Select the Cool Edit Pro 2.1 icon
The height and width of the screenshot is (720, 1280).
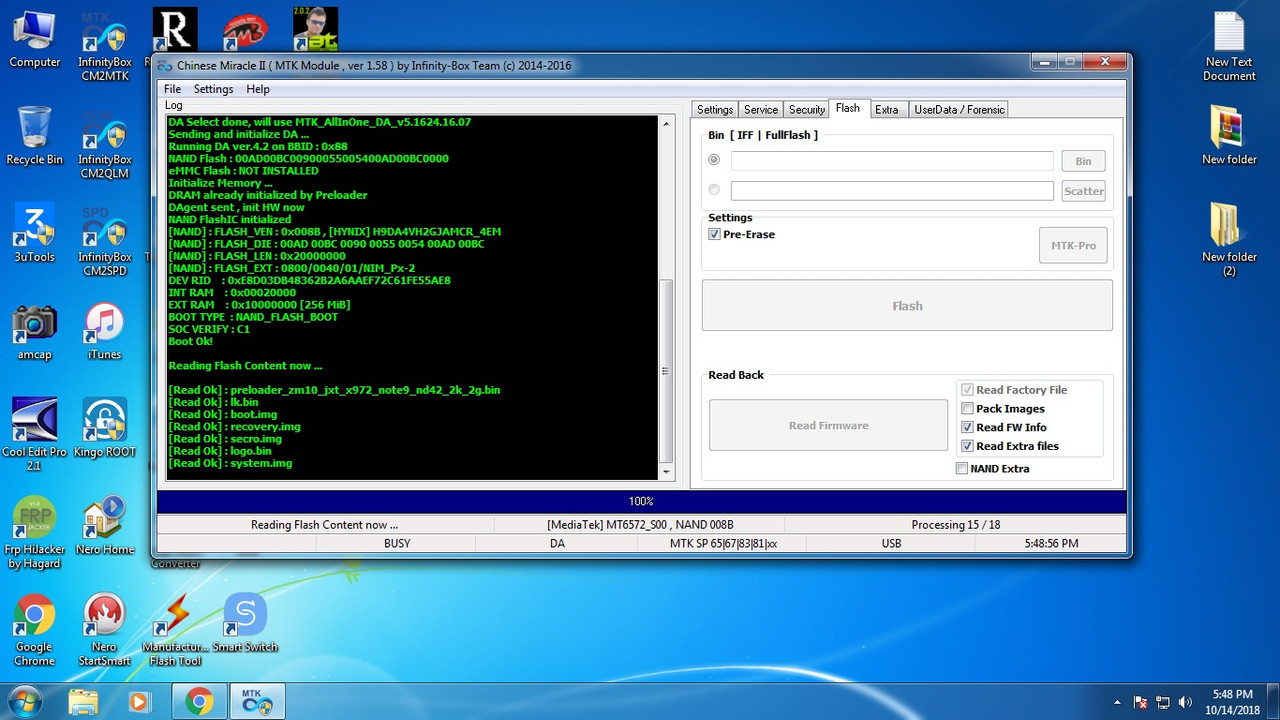tap(34, 434)
